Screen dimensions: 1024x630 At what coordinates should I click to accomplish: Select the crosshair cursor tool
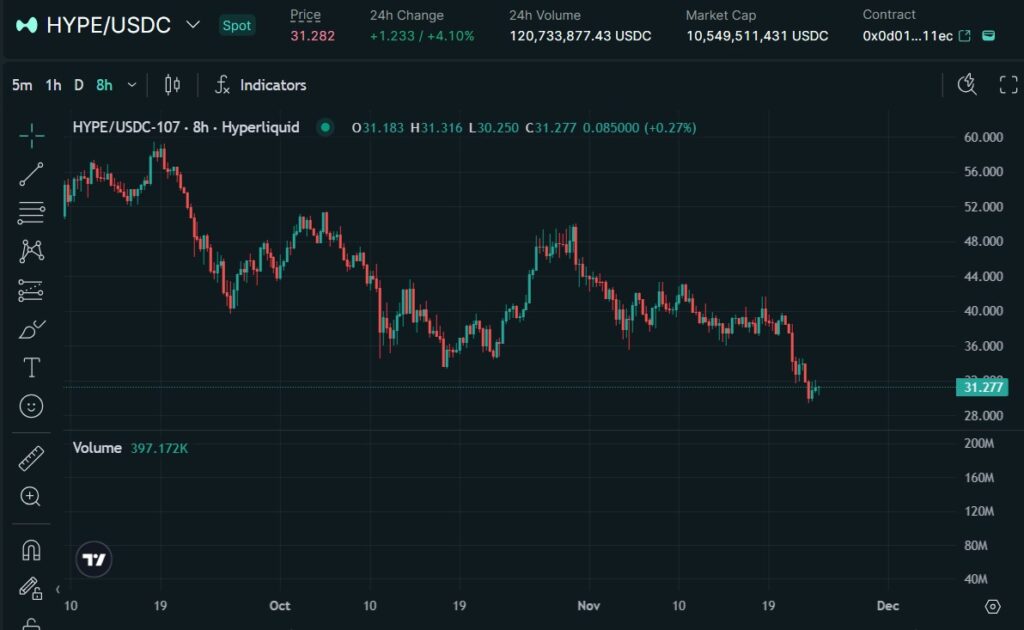(x=31, y=136)
